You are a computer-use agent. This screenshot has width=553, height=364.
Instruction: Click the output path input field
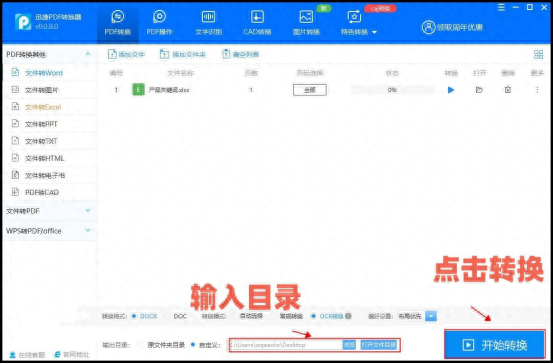286,345
